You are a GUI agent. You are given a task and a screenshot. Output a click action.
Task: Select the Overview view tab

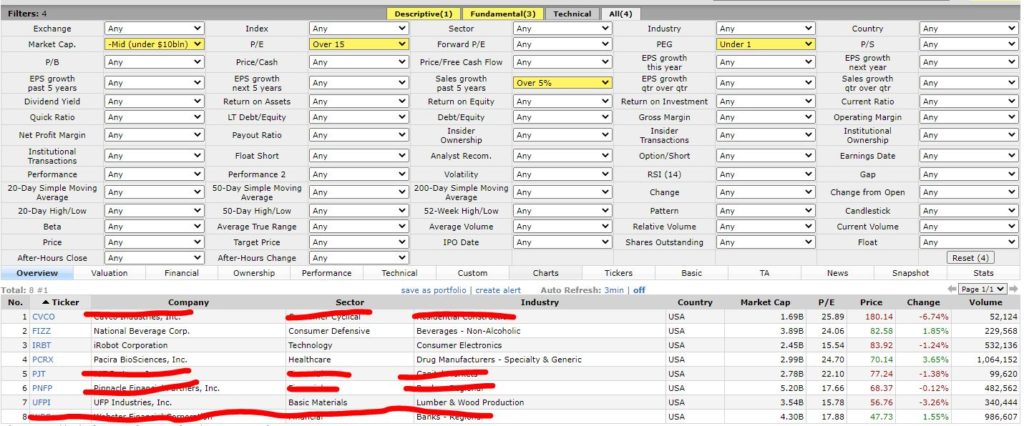(37, 273)
